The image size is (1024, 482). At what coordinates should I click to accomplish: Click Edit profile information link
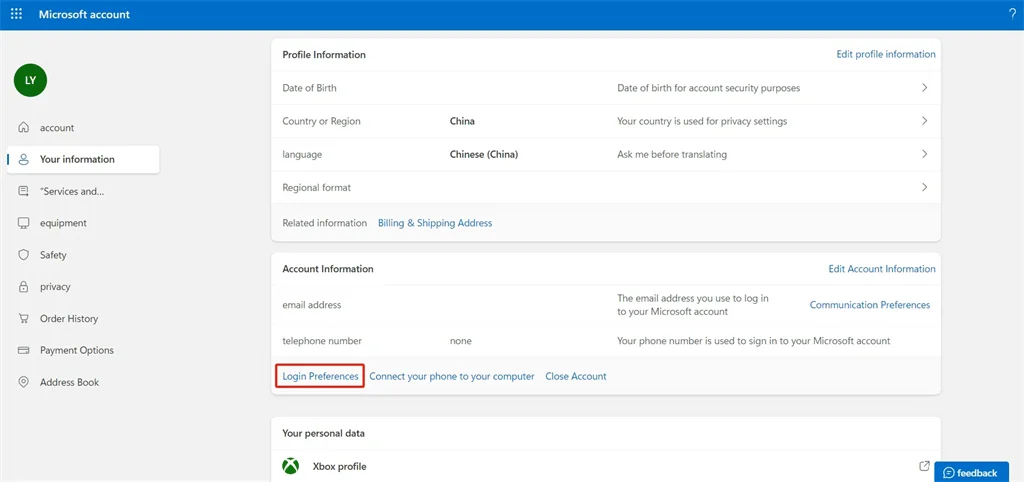click(x=886, y=54)
